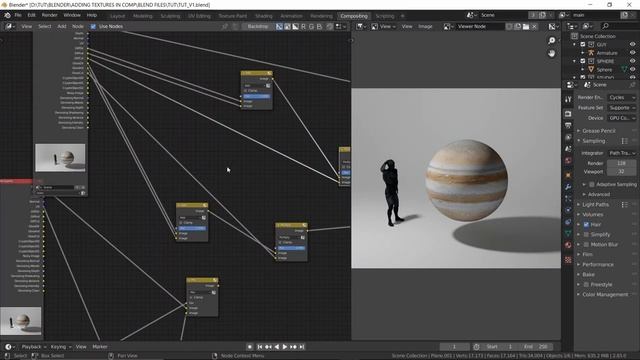Viewport: 640px width, 360px height.
Task: Open the Integrator Path Tracing dropdown
Action: (622, 153)
